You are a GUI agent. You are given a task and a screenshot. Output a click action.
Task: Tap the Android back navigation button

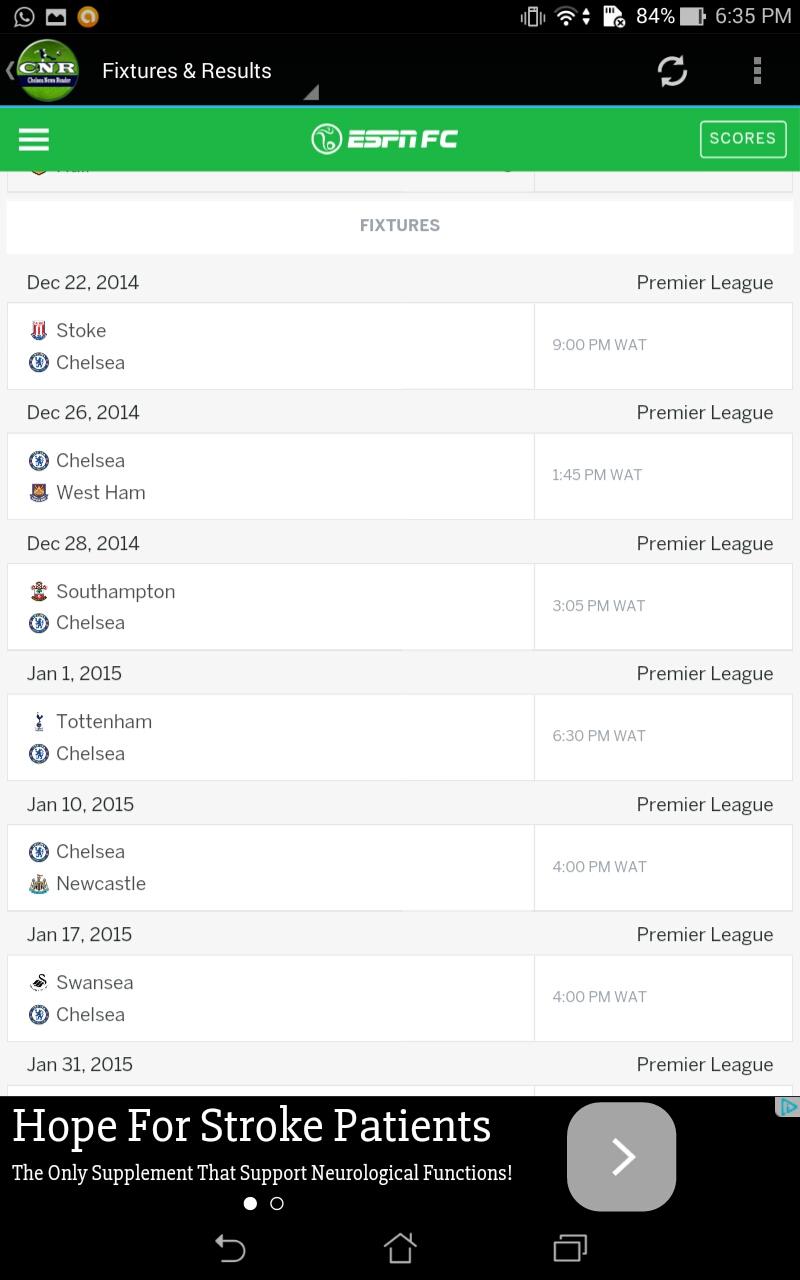[230, 1247]
